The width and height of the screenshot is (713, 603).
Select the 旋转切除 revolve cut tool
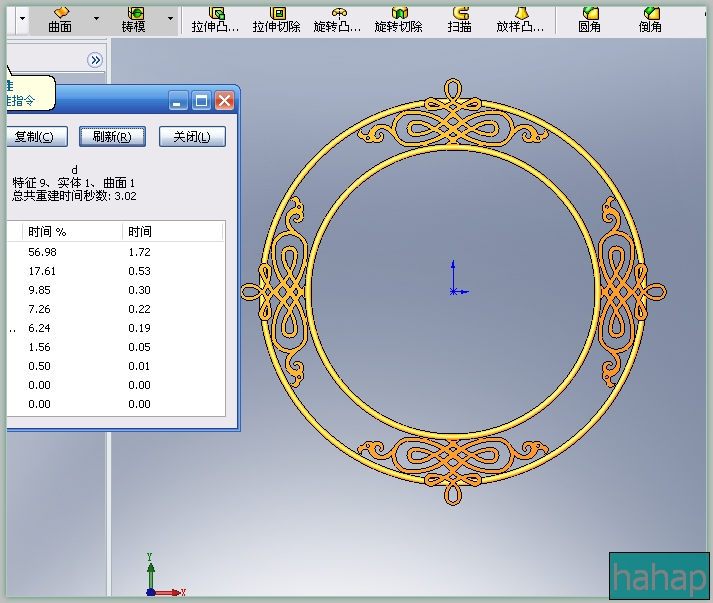pyautogui.click(x=398, y=20)
